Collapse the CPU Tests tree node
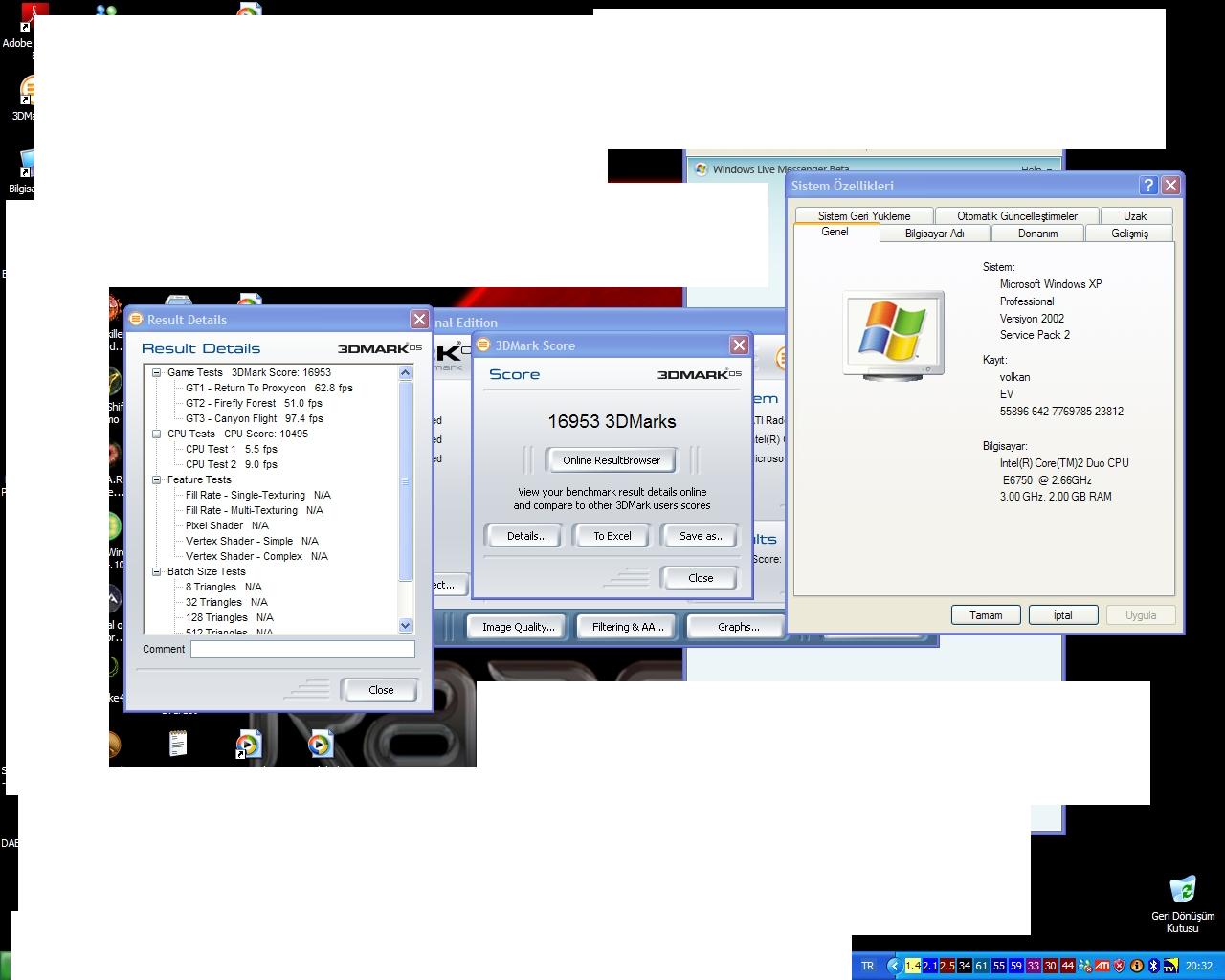The height and width of the screenshot is (980, 1225). pos(157,434)
